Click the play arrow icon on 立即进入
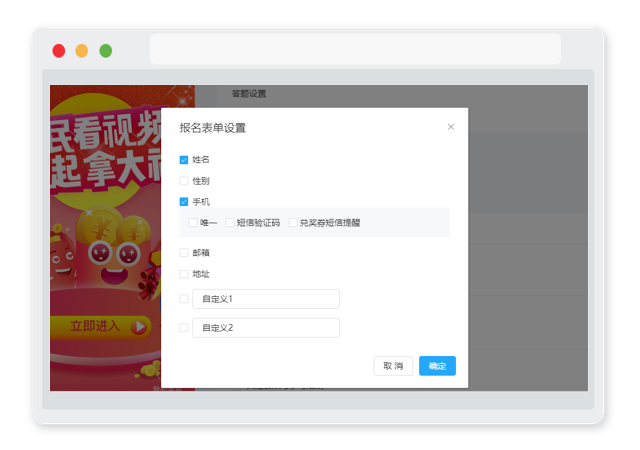Image resolution: width=640 pixels, height=450 pixels. click(139, 327)
